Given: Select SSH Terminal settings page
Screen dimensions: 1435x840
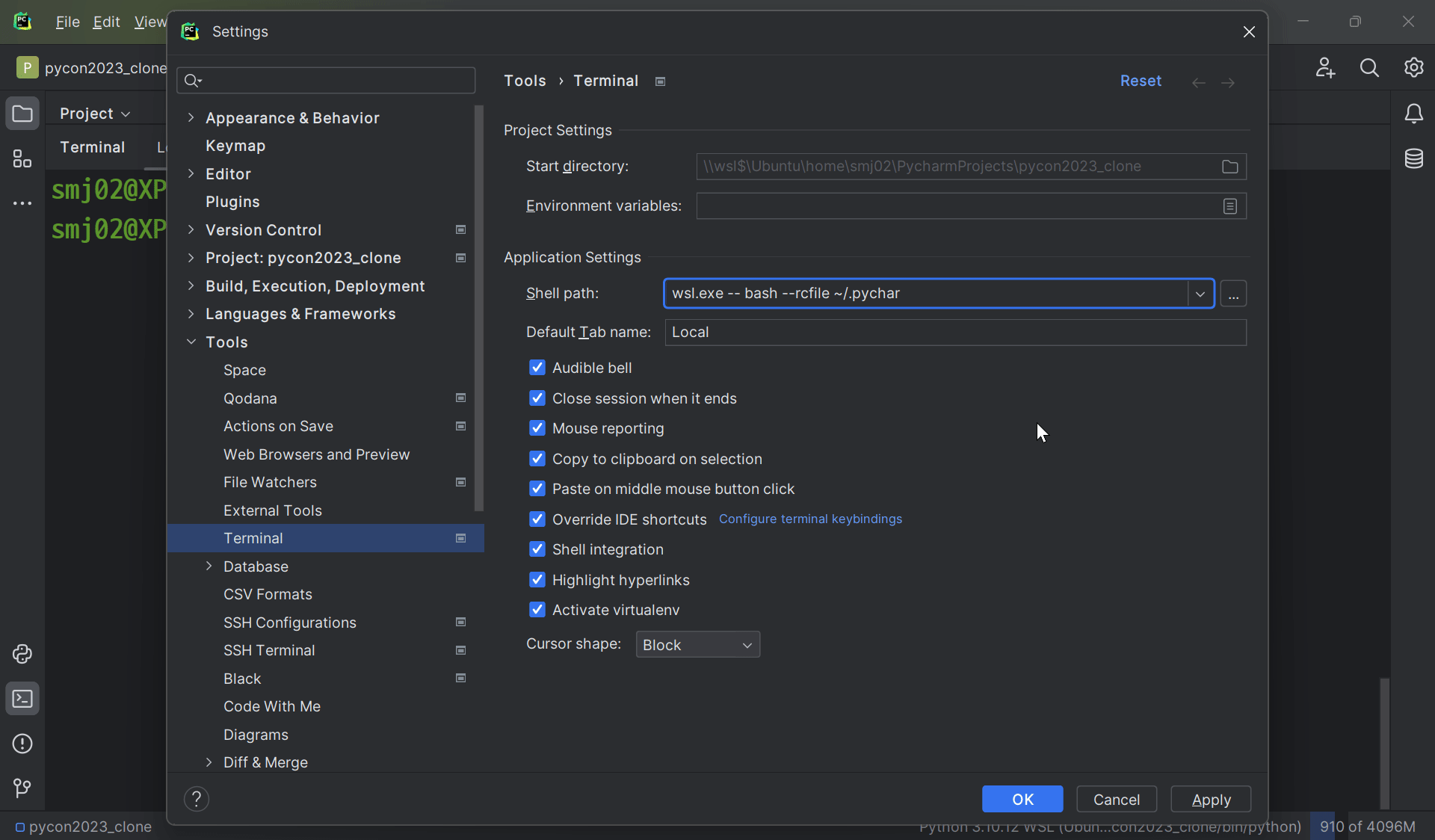Looking at the screenshot, I should (x=269, y=650).
